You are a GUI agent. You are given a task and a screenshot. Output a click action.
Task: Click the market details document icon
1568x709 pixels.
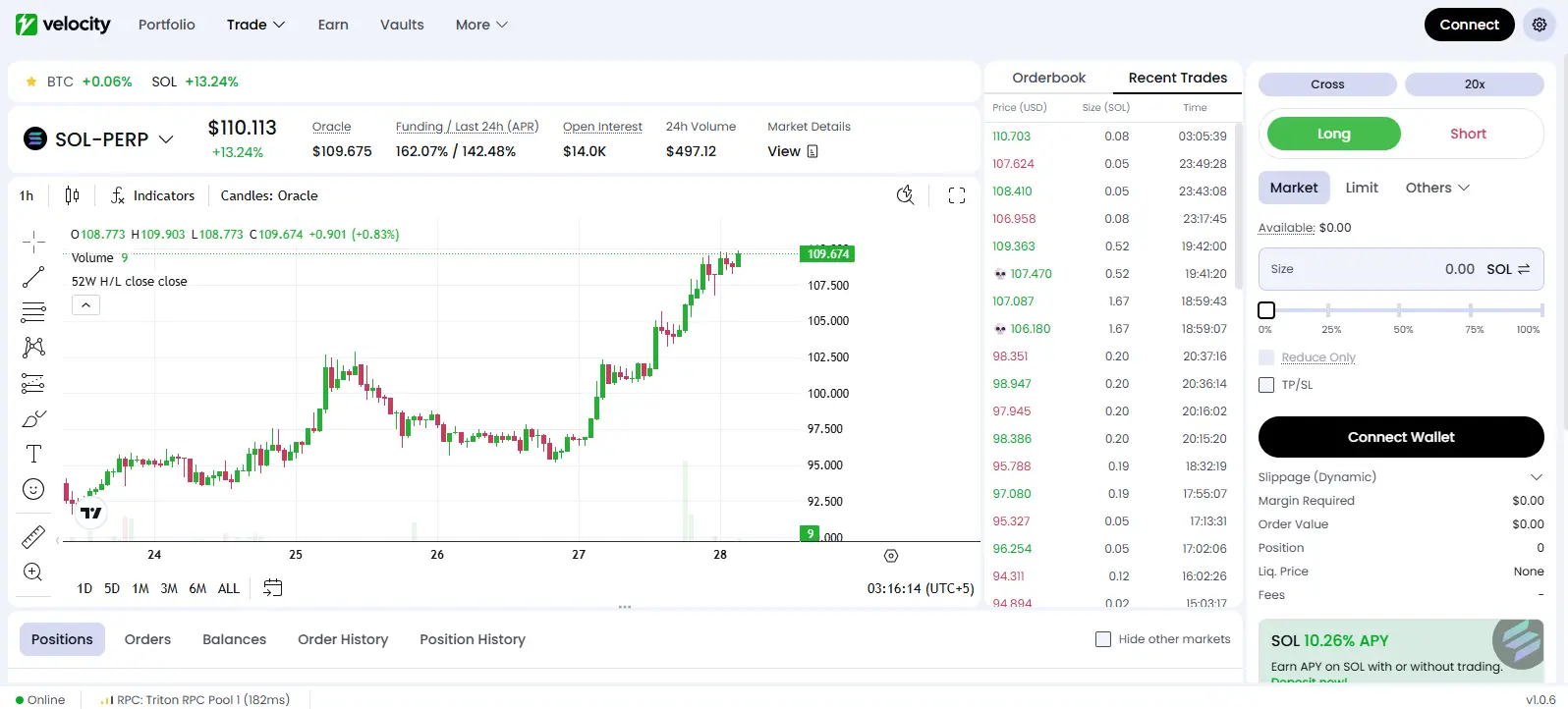pyautogui.click(x=812, y=151)
